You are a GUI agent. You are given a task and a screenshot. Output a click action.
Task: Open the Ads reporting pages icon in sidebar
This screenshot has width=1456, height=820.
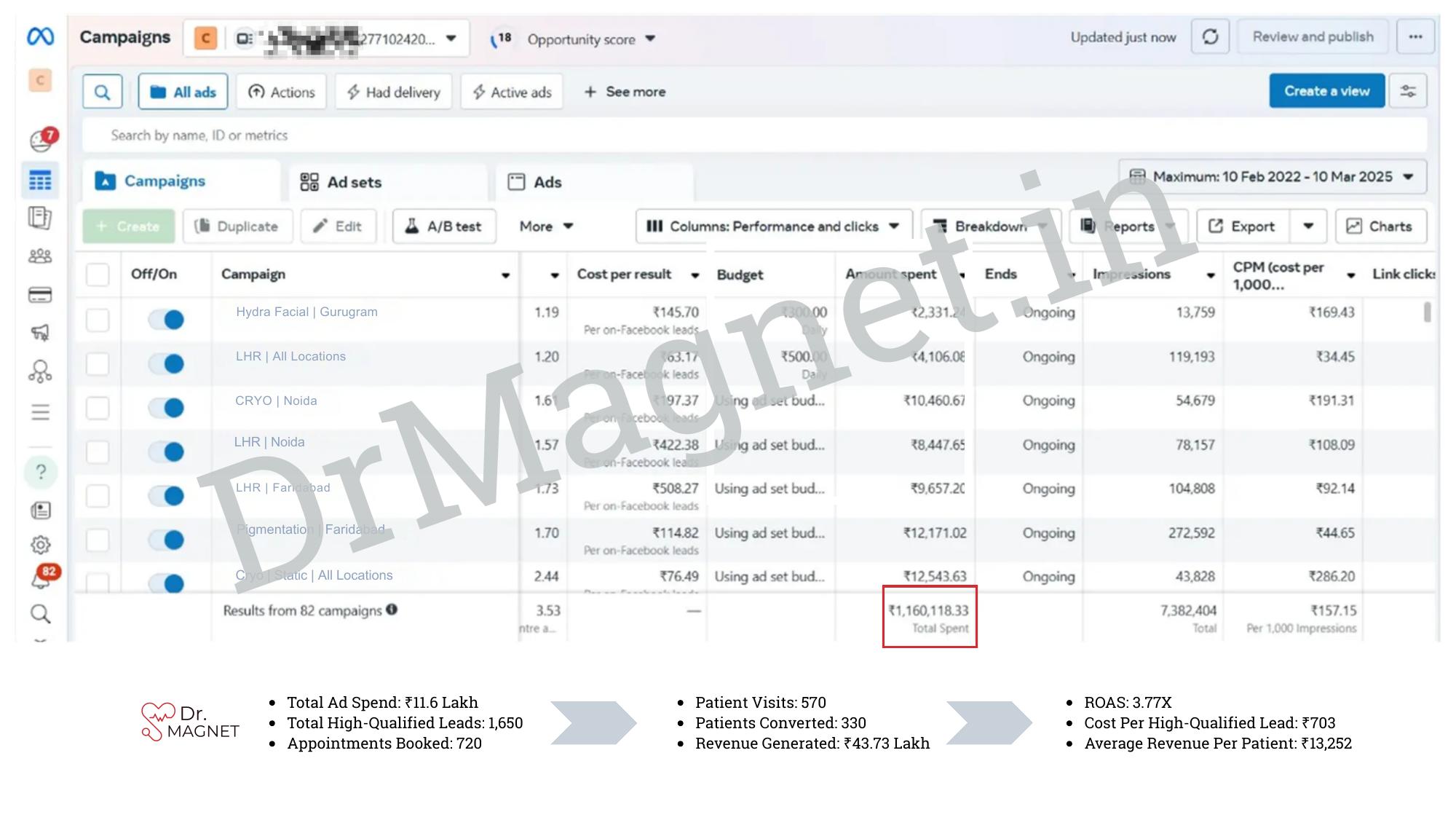pos(40,218)
